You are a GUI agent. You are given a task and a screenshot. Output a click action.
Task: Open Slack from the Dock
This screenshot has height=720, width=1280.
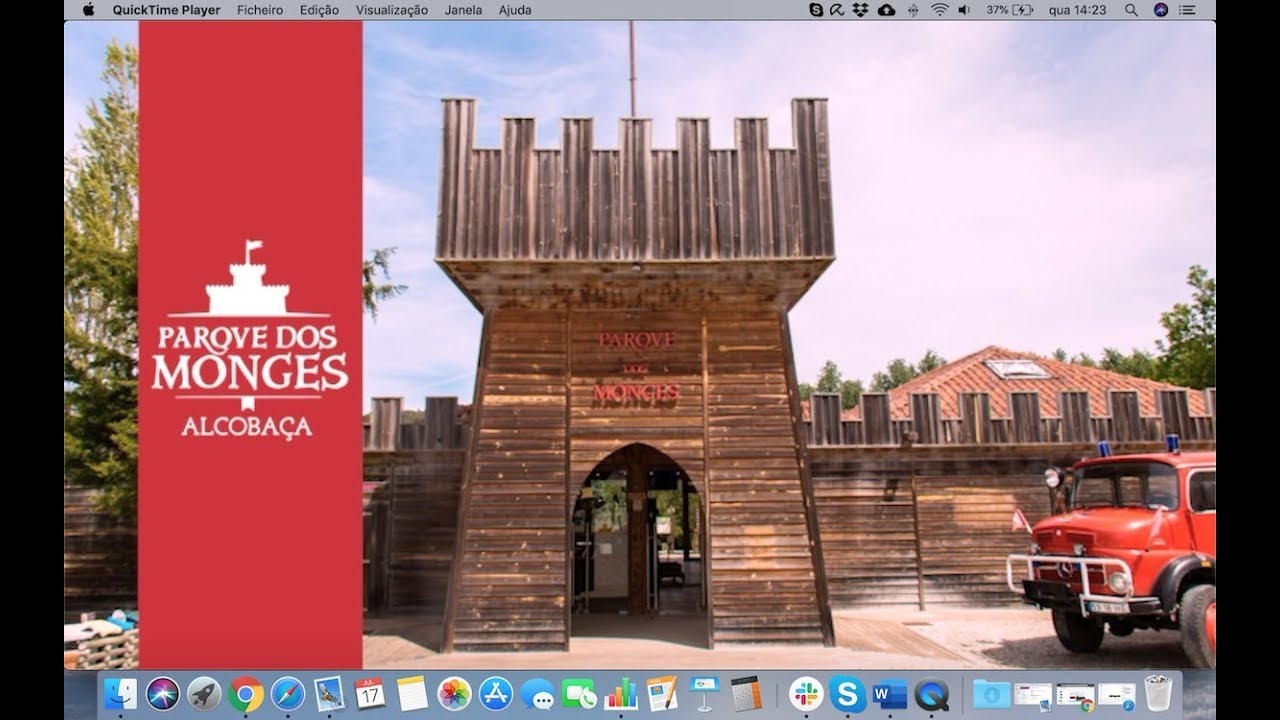pyautogui.click(x=806, y=693)
